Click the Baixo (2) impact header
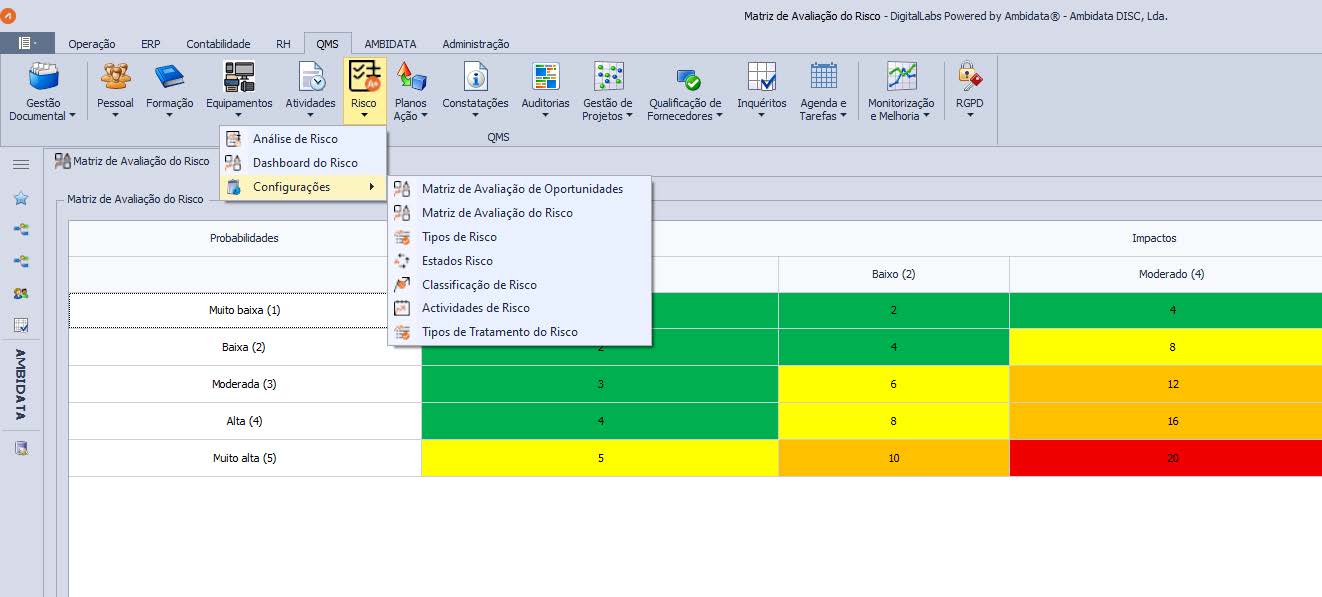The image size is (1322, 597). (x=894, y=274)
